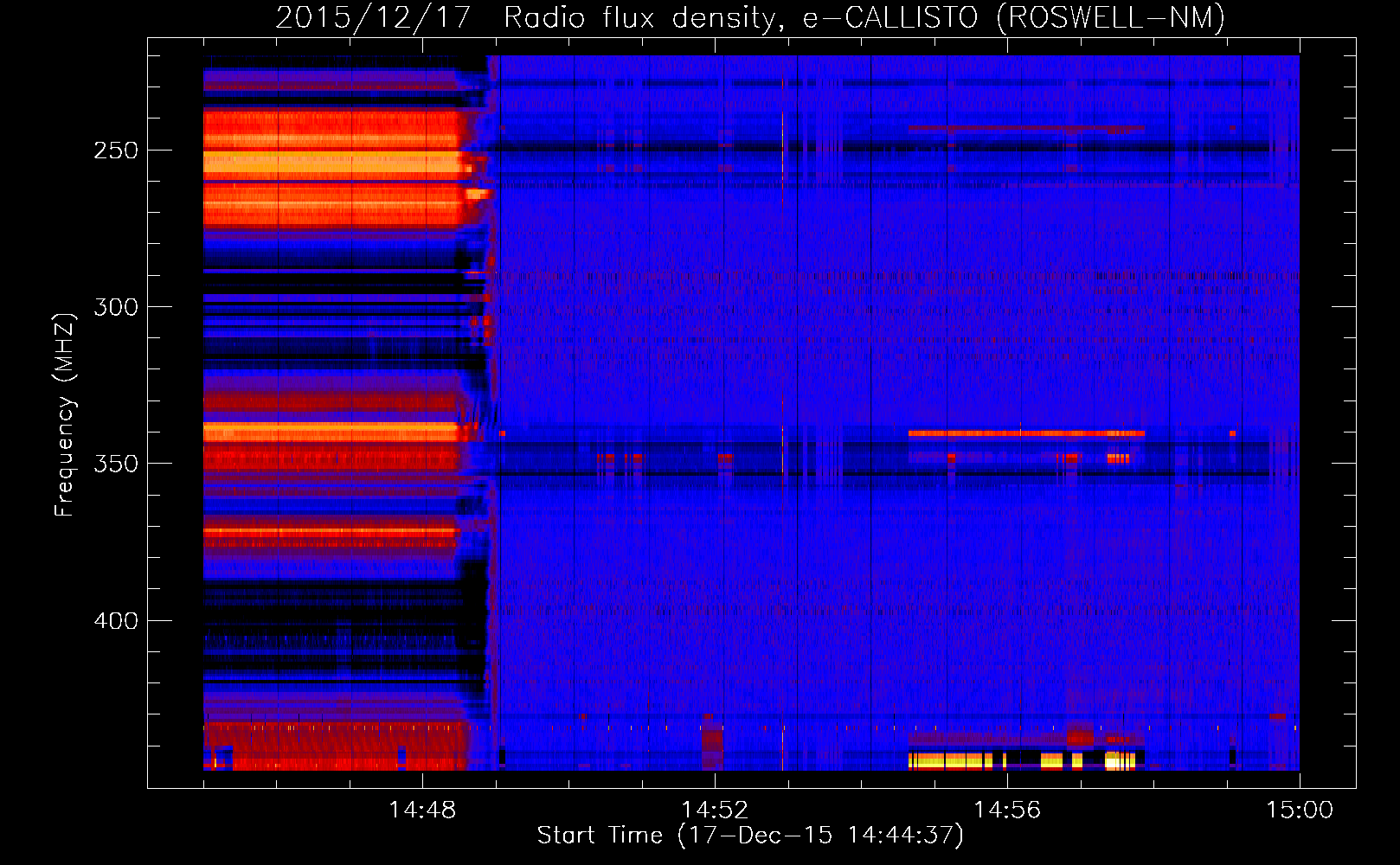Click the 14:48 time tick label
The image size is (1400, 865).
(x=422, y=811)
